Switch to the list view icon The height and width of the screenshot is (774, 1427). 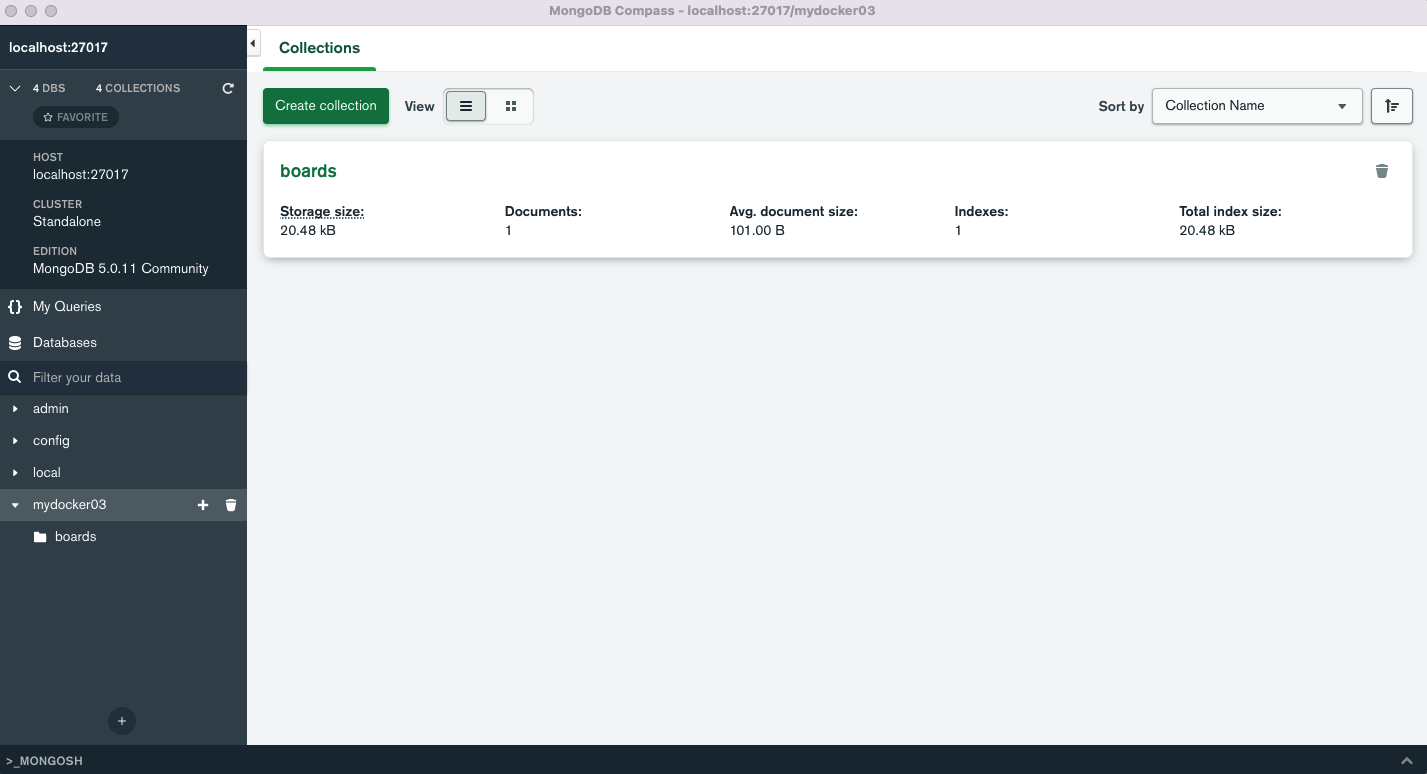click(466, 106)
